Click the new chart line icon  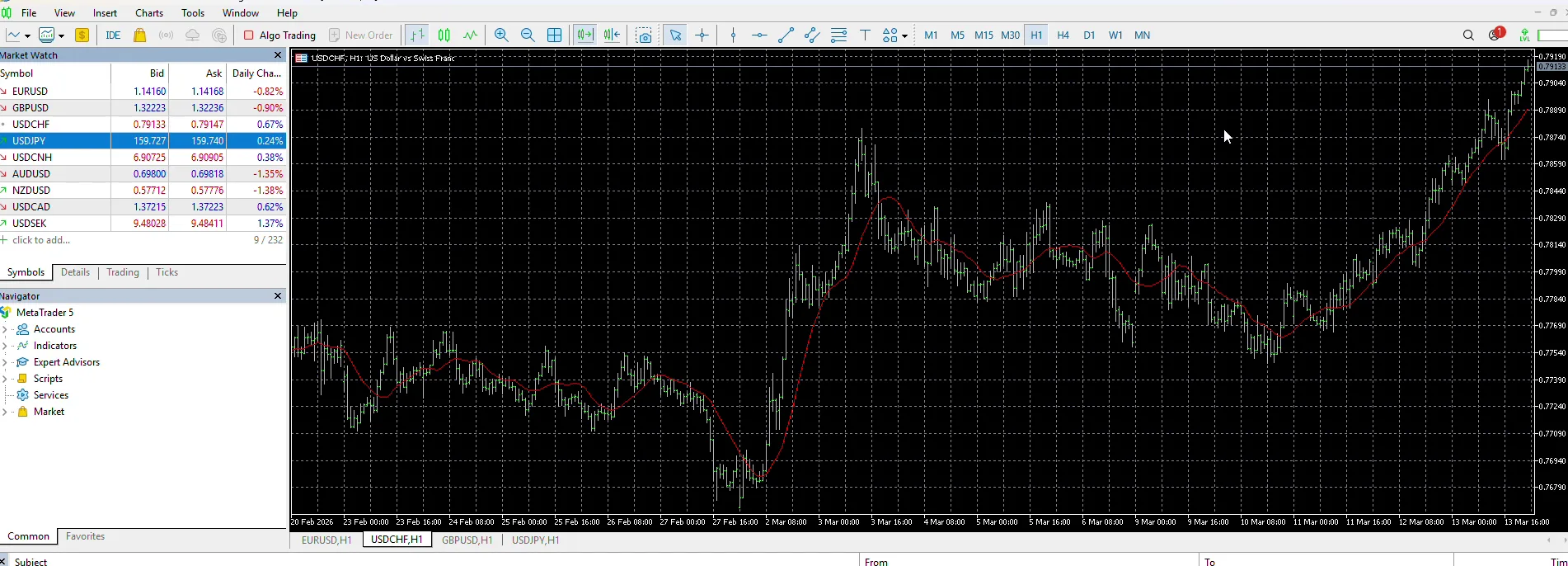click(13, 35)
